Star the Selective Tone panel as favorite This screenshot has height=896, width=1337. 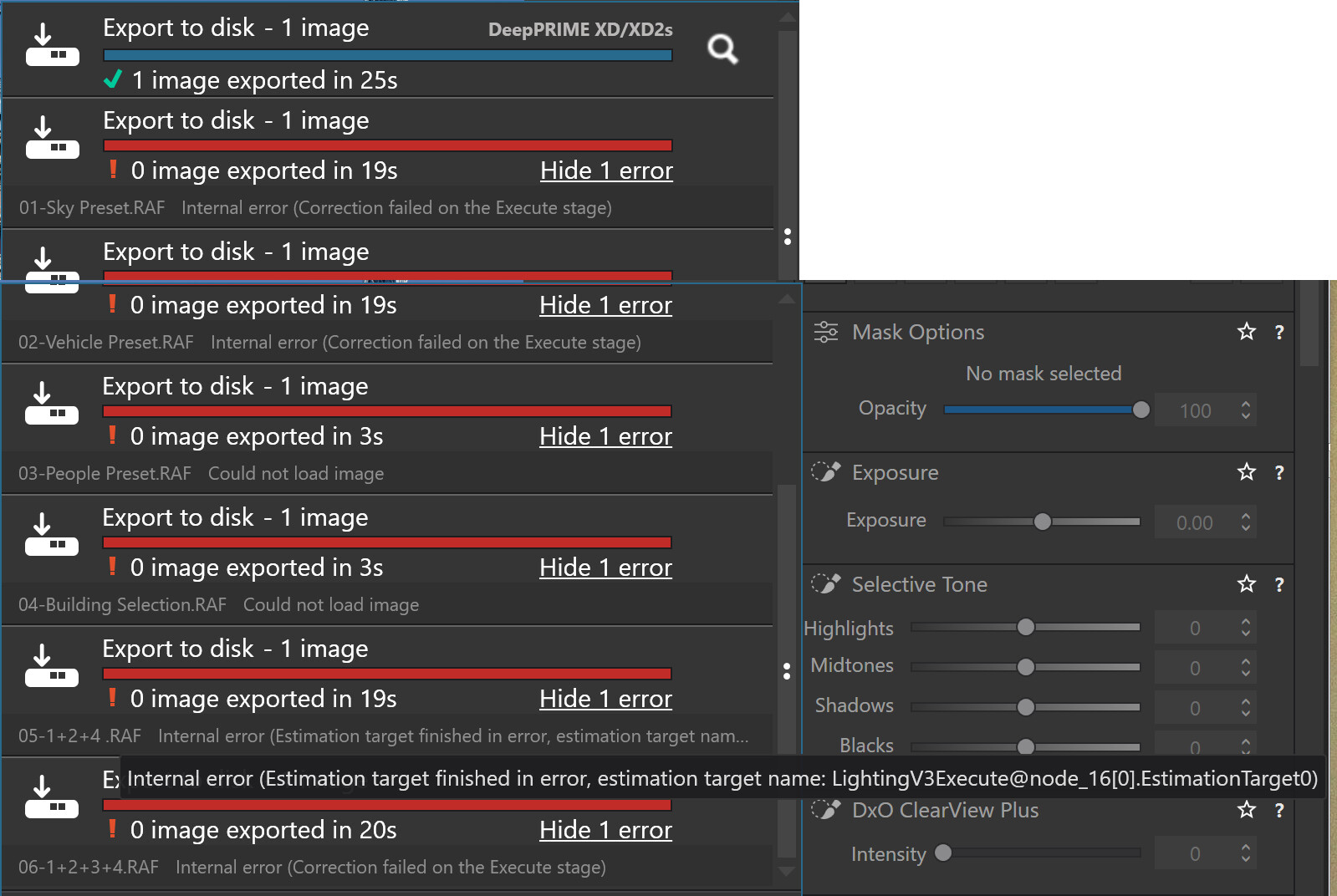[1246, 584]
